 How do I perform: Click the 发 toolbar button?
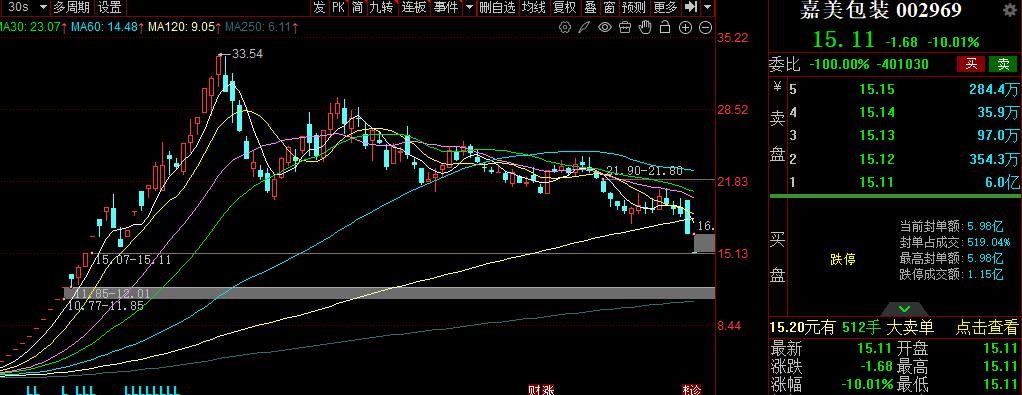click(319, 7)
